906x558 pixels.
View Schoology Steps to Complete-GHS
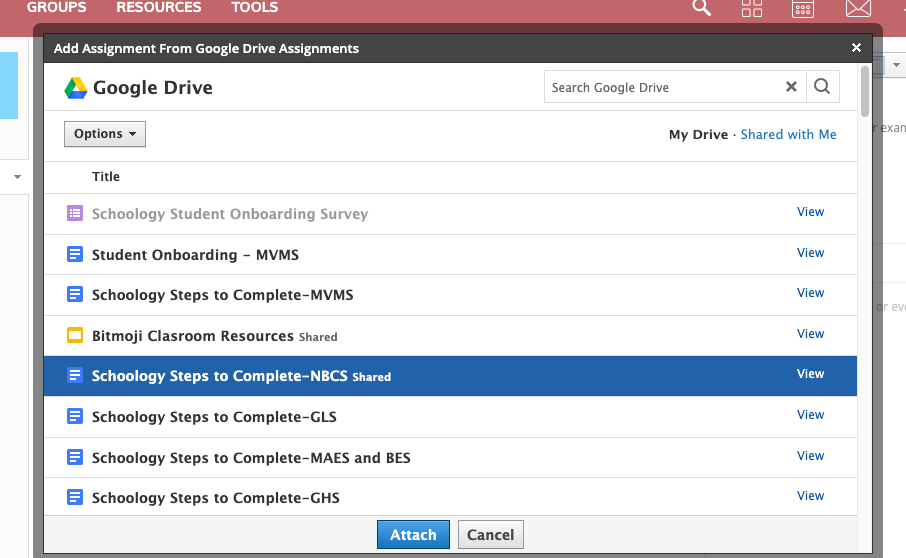point(810,496)
